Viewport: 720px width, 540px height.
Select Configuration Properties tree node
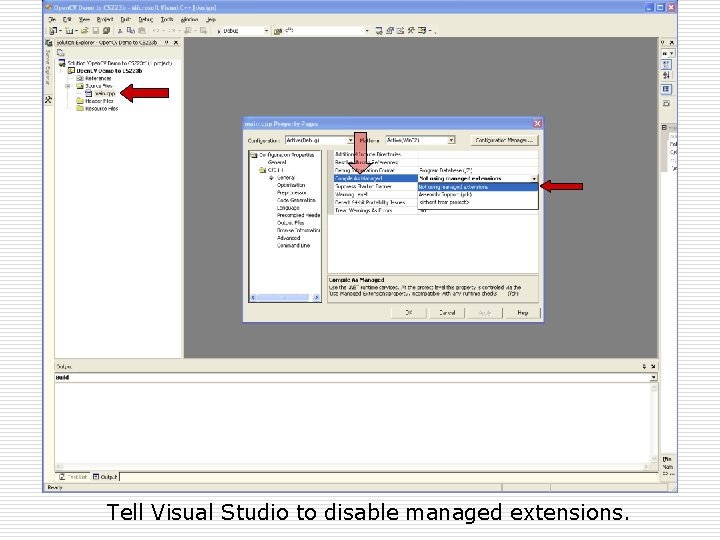pos(282,155)
